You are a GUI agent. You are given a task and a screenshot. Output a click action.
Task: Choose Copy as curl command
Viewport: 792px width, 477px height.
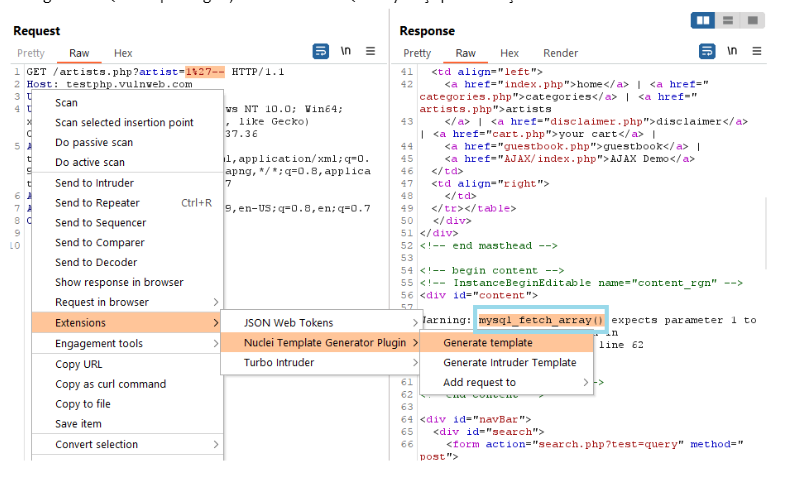point(127,384)
